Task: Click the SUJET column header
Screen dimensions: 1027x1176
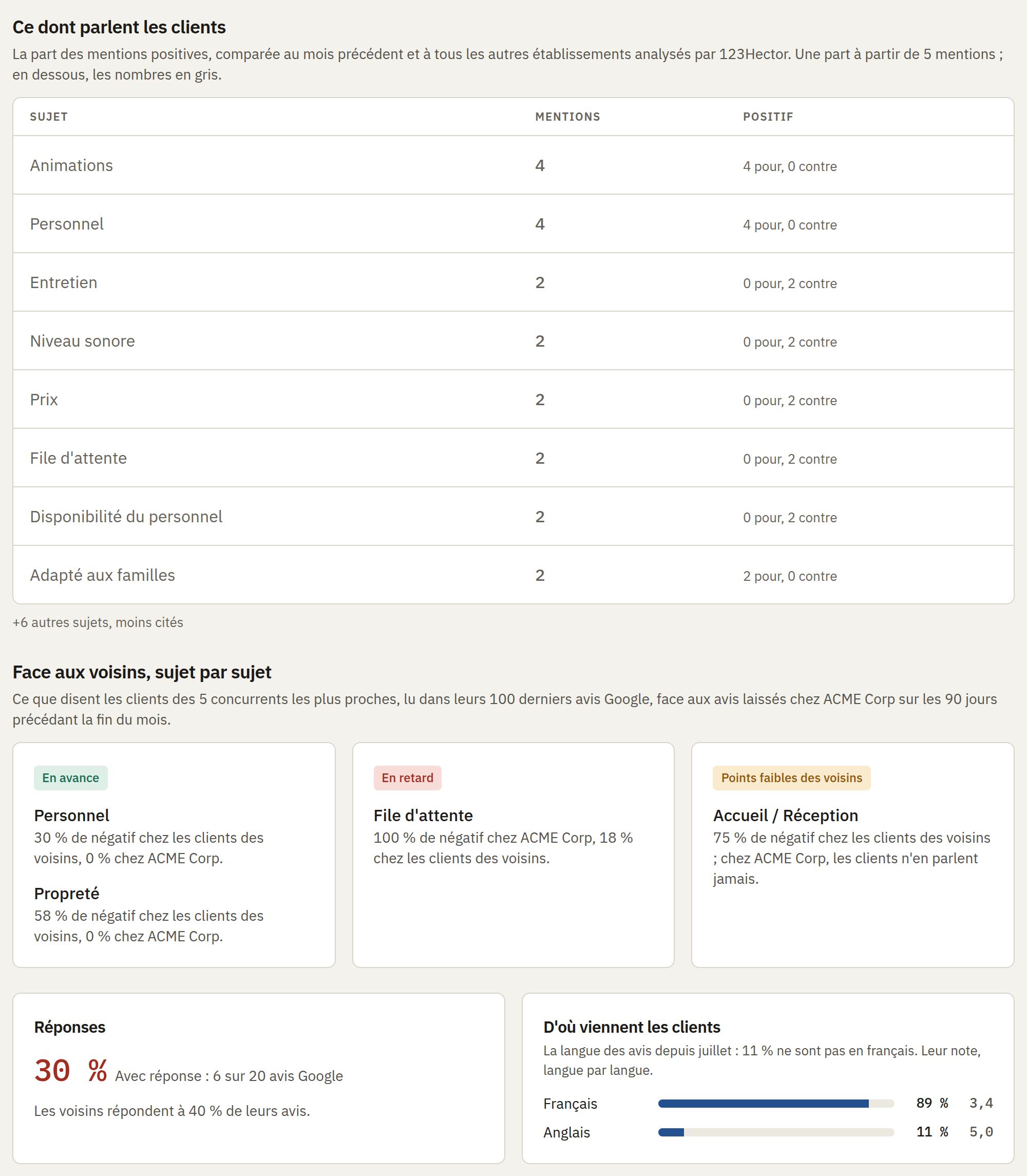Action: pos(49,117)
